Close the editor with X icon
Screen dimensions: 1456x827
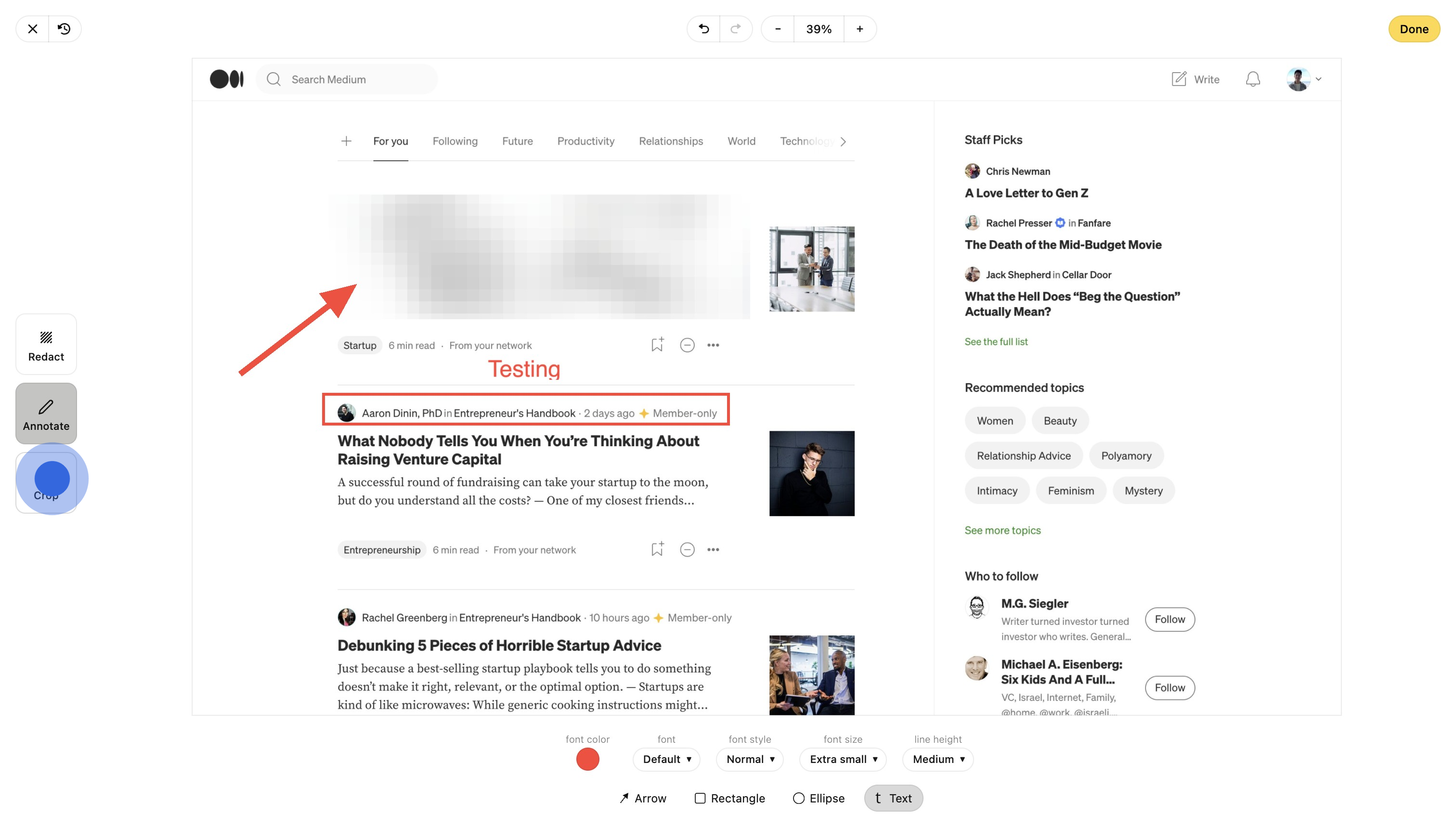pos(32,29)
